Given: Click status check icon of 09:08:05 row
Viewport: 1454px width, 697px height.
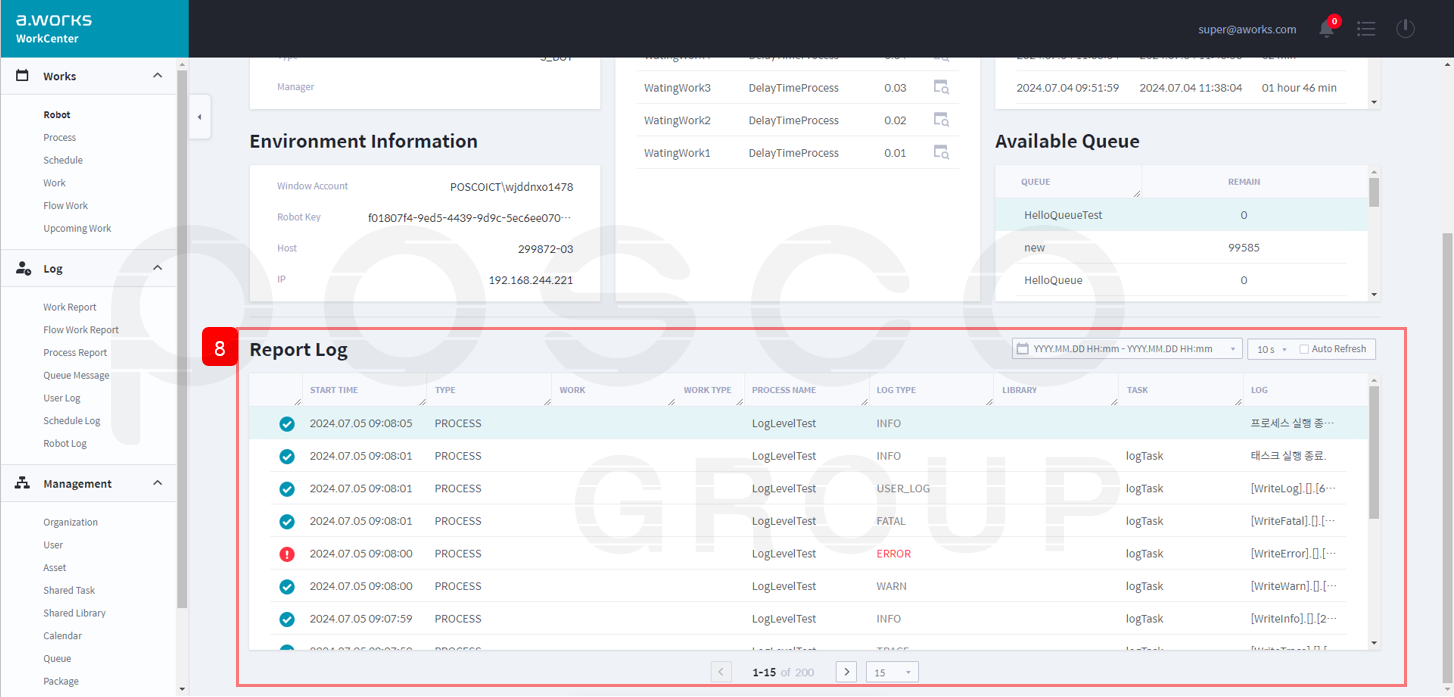Looking at the screenshot, I should [287, 424].
